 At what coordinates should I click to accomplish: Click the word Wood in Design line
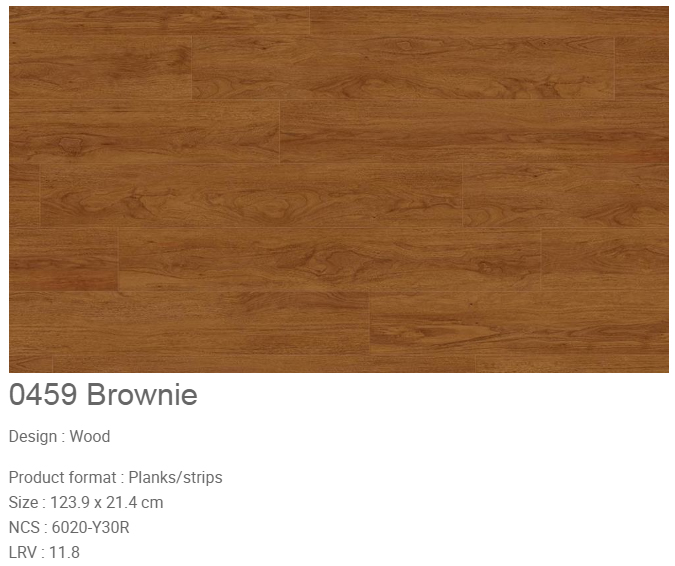tap(90, 436)
